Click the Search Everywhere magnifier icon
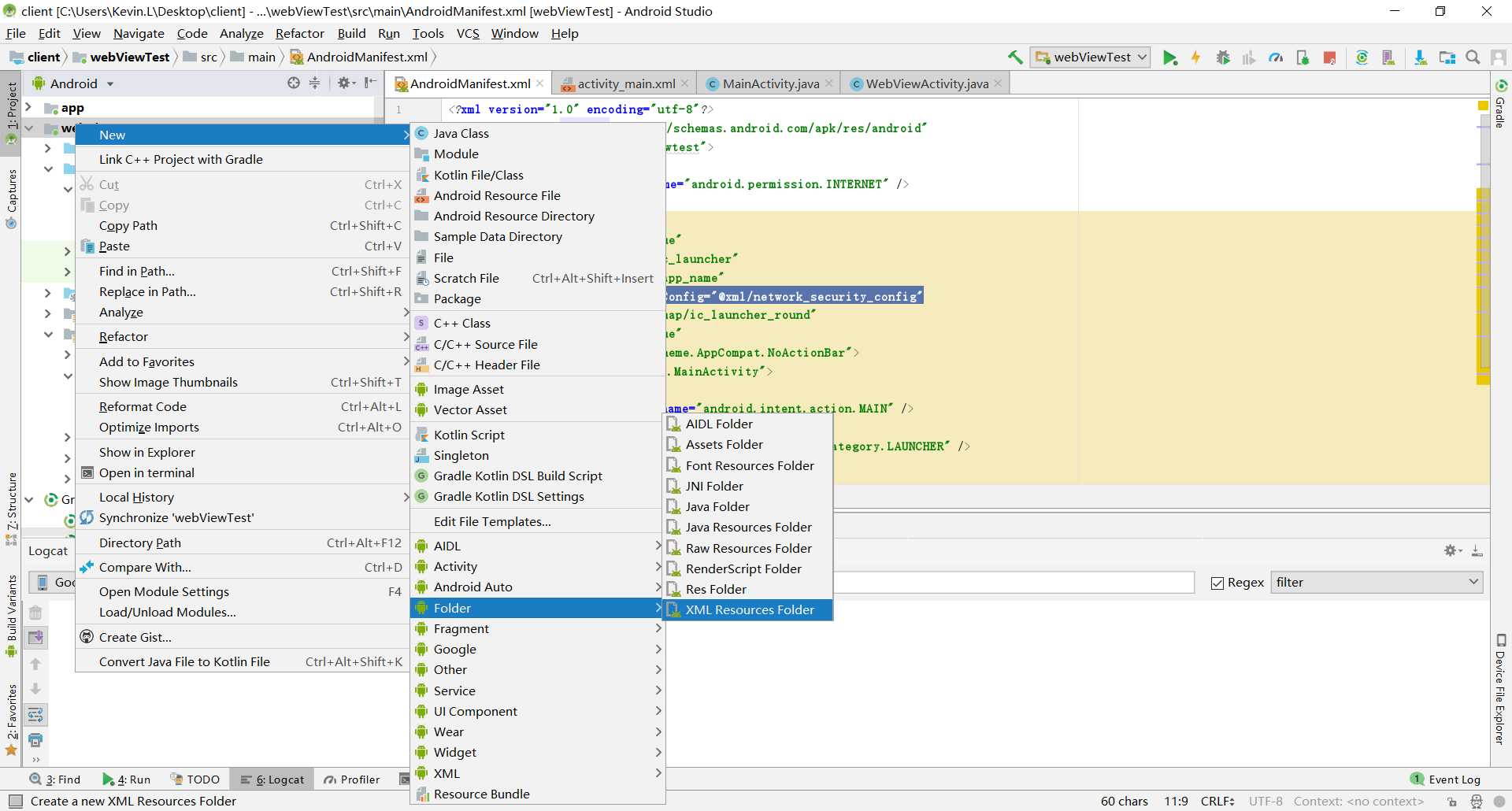The image size is (1512, 811). (1473, 57)
